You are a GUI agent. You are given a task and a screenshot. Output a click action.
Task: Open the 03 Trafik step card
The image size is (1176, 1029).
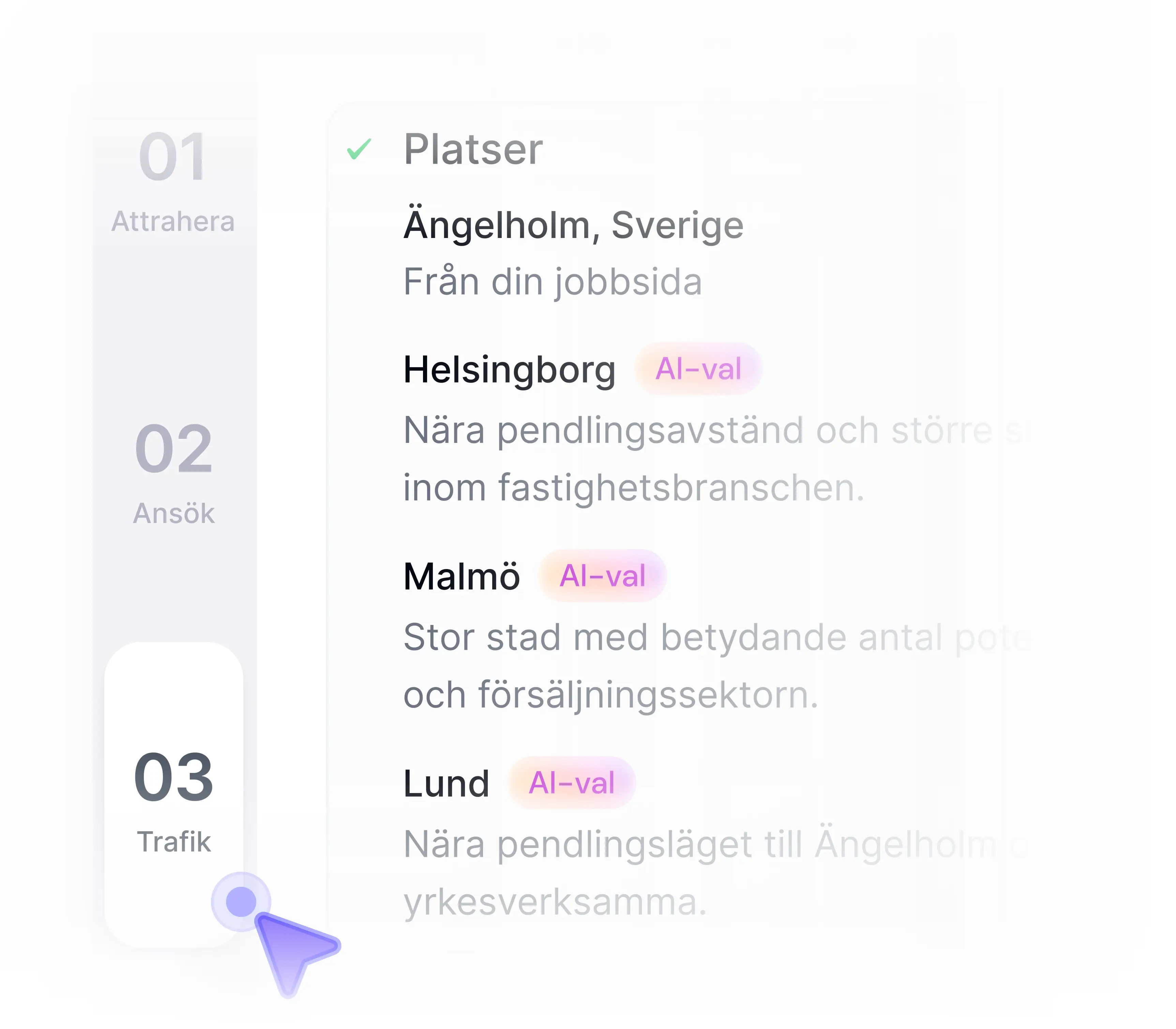174,798
